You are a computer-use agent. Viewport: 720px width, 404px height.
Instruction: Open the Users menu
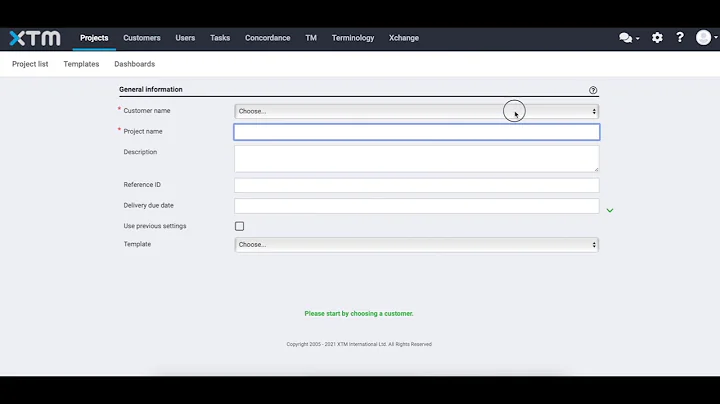185,38
